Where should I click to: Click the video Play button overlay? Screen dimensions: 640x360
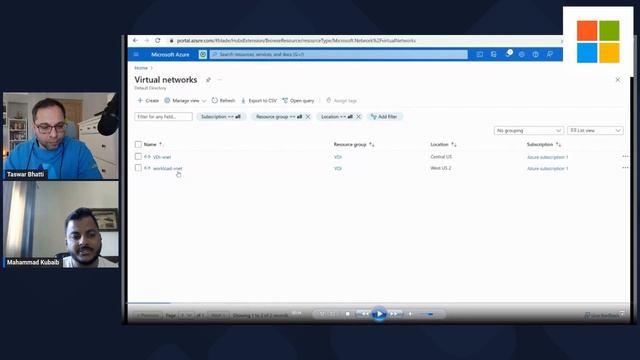click(x=379, y=314)
